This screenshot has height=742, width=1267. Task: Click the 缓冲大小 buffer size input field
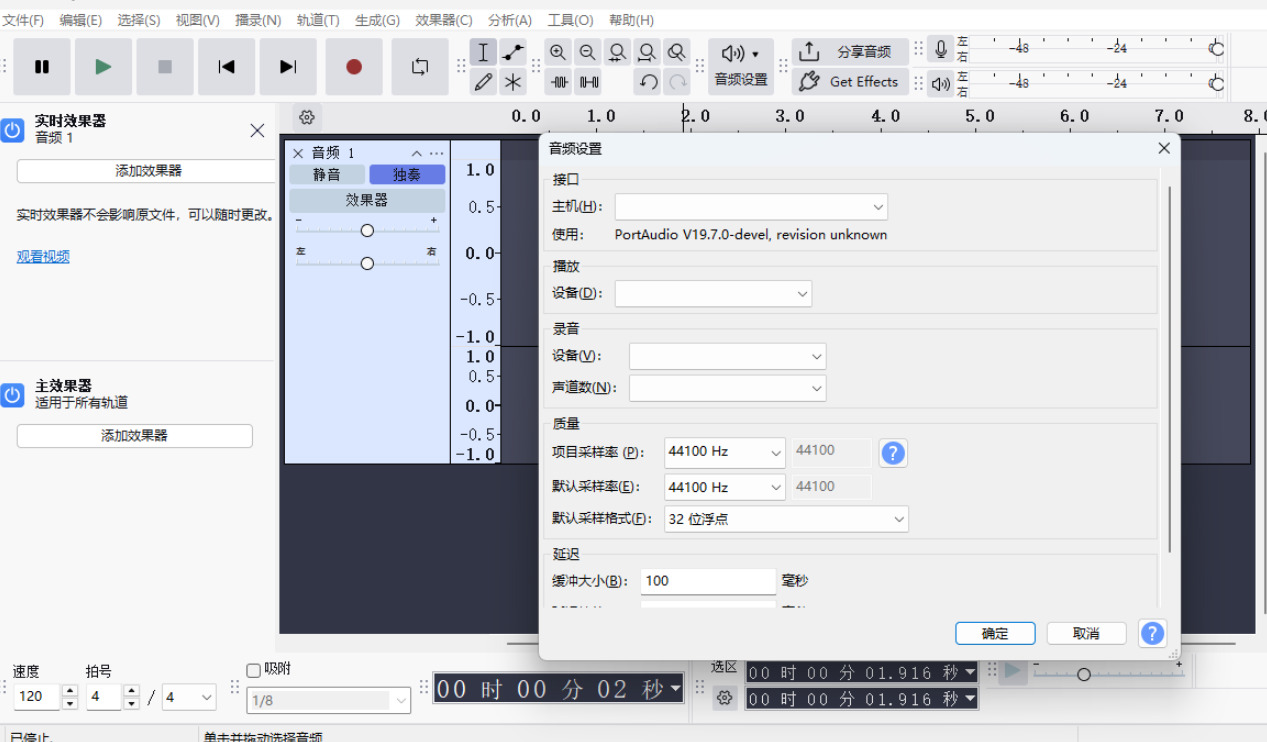(x=708, y=581)
